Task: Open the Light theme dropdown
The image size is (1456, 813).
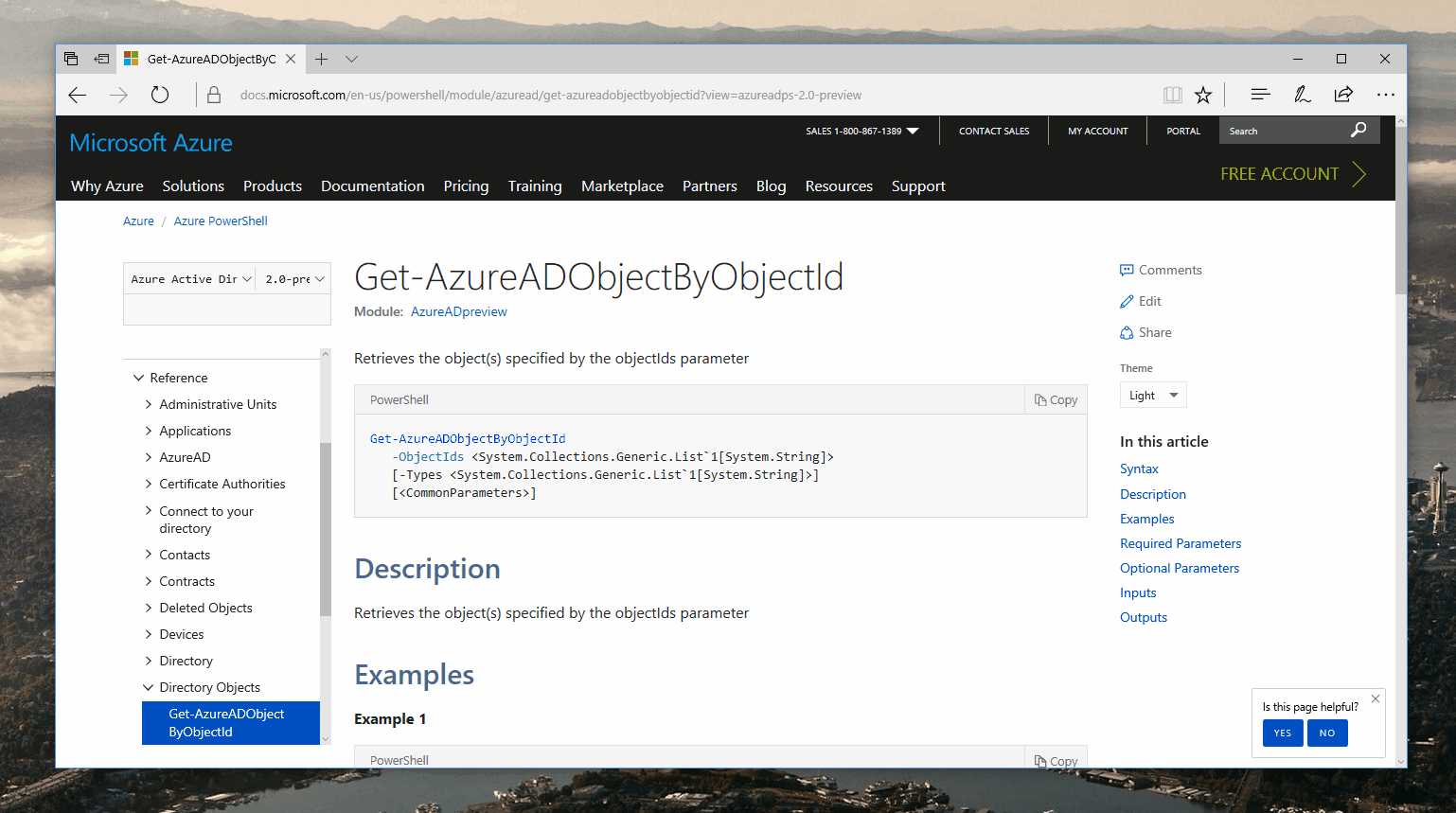Action: 1152,395
